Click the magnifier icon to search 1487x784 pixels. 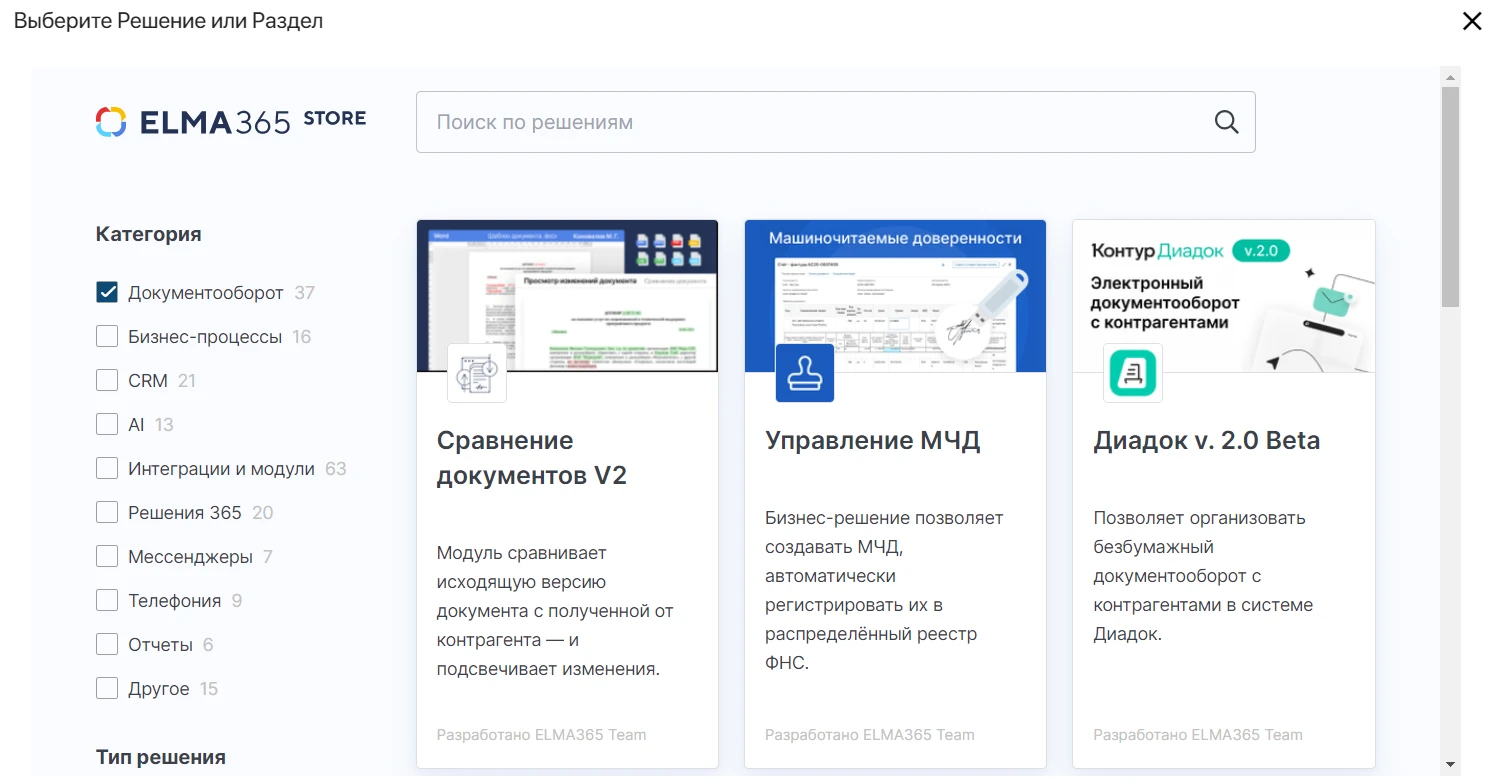pos(1226,121)
